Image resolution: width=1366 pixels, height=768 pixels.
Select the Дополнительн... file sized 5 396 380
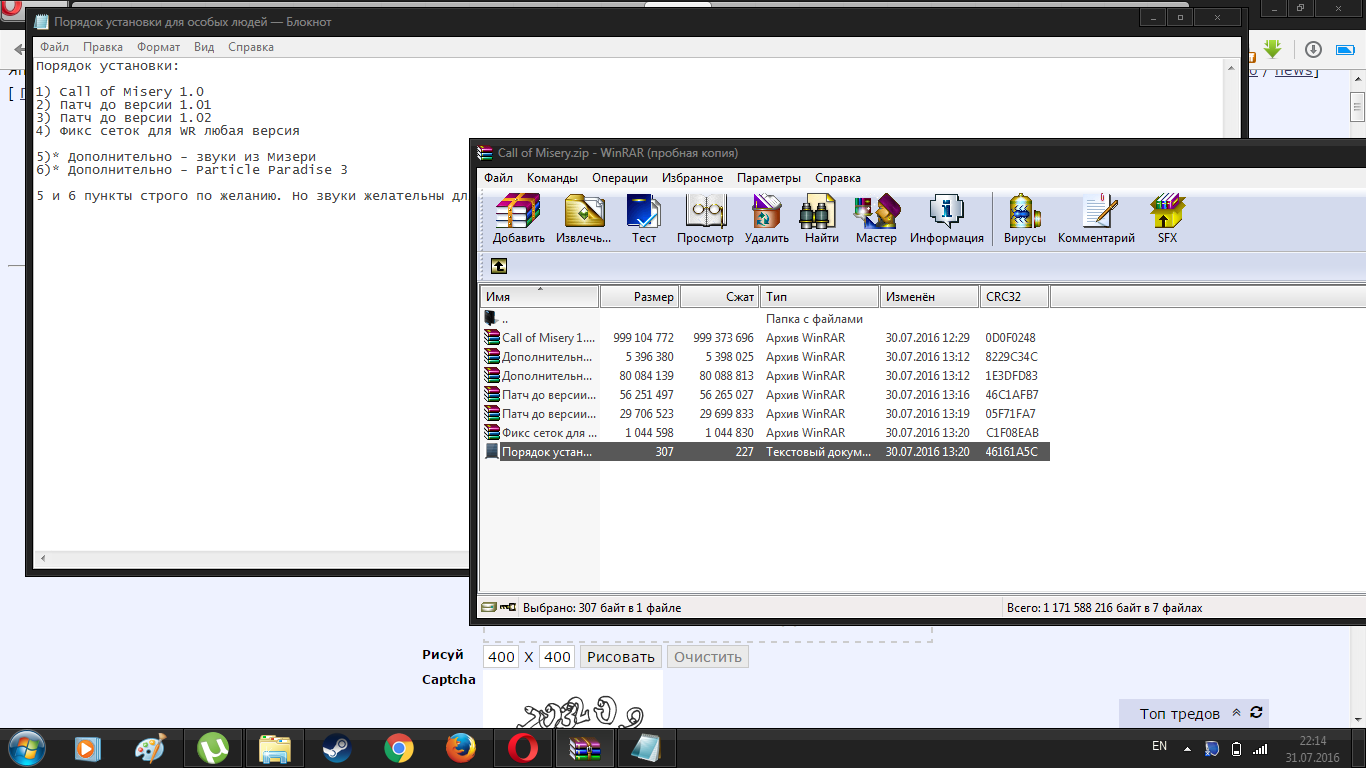coord(765,357)
